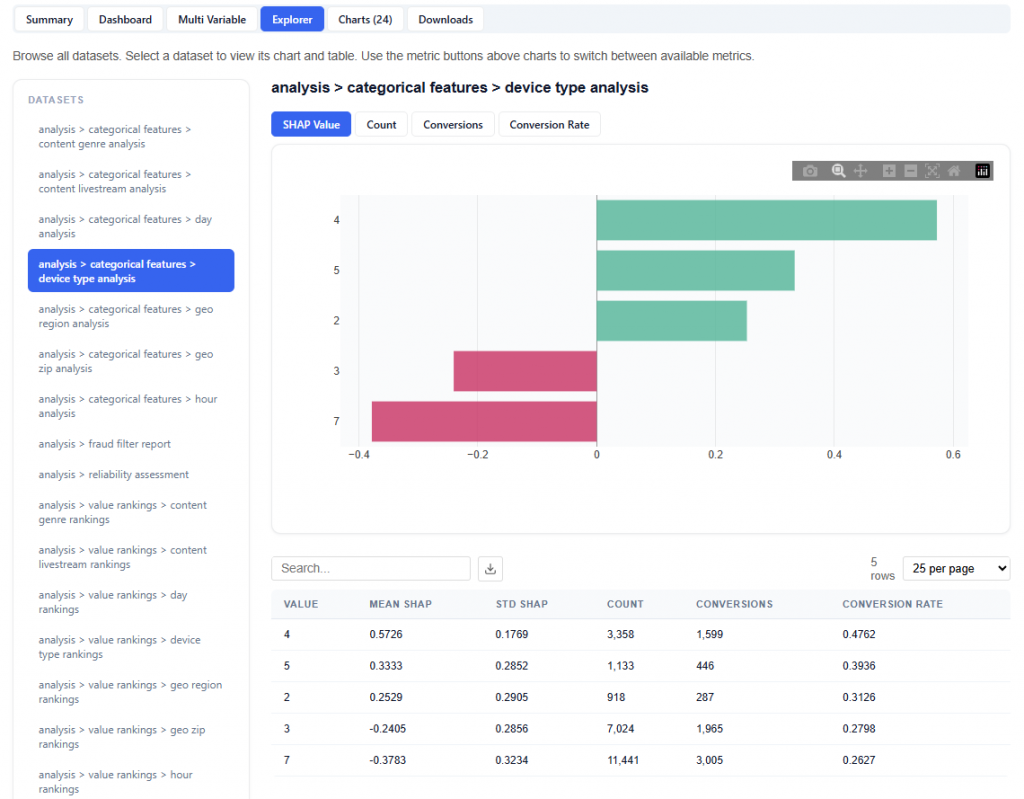Switch chart metric to Conversions
Image resolution: width=1024 pixels, height=799 pixels.
(x=453, y=125)
